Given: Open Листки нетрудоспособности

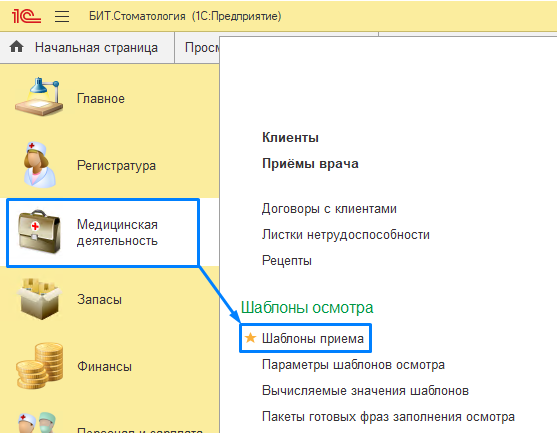Looking at the screenshot, I should 346,235.
